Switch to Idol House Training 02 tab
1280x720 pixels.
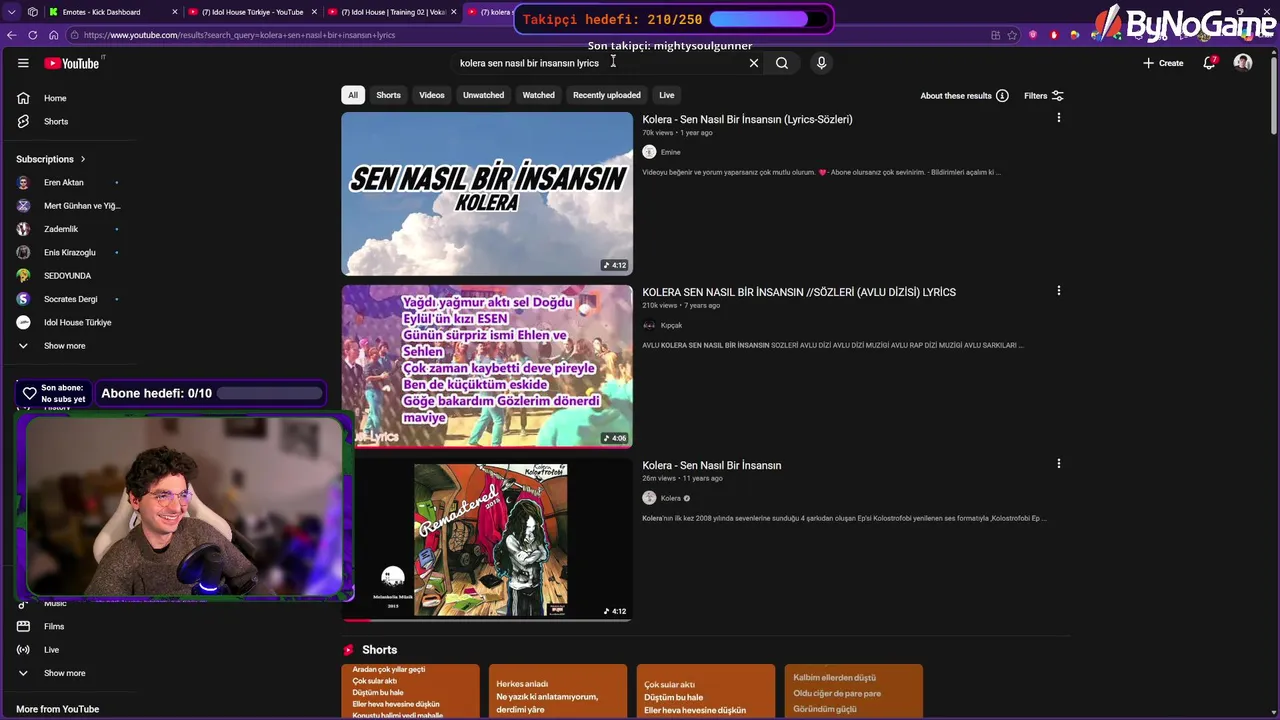[392, 12]
